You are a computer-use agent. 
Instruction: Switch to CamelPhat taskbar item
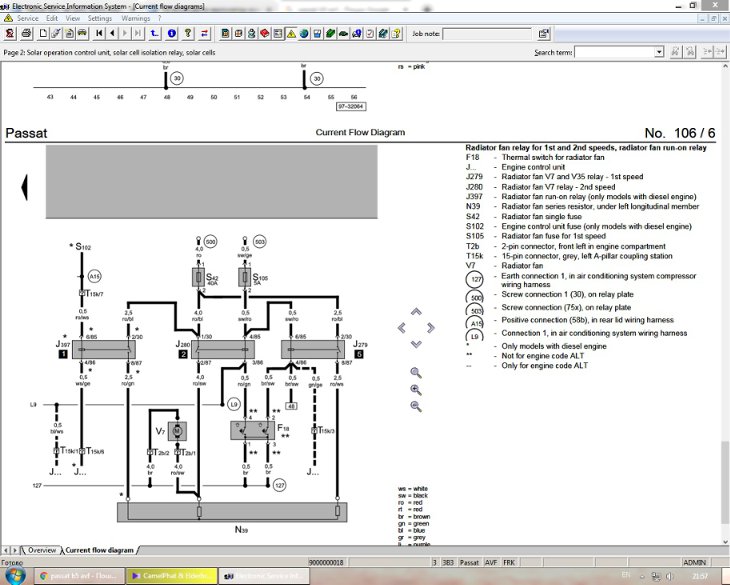[x=171, y=576]
